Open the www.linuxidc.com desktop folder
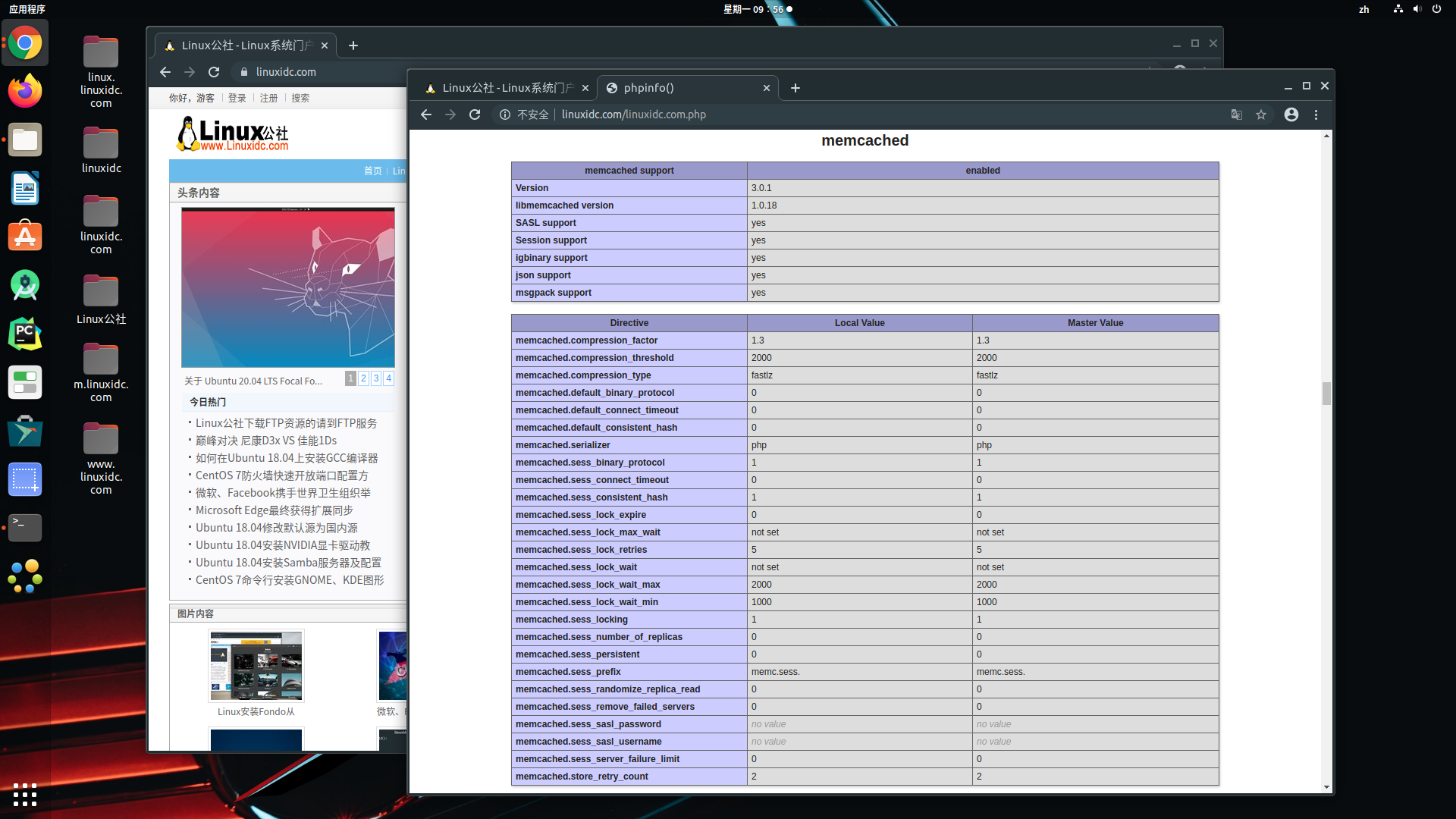 click(x=101, y=459)
